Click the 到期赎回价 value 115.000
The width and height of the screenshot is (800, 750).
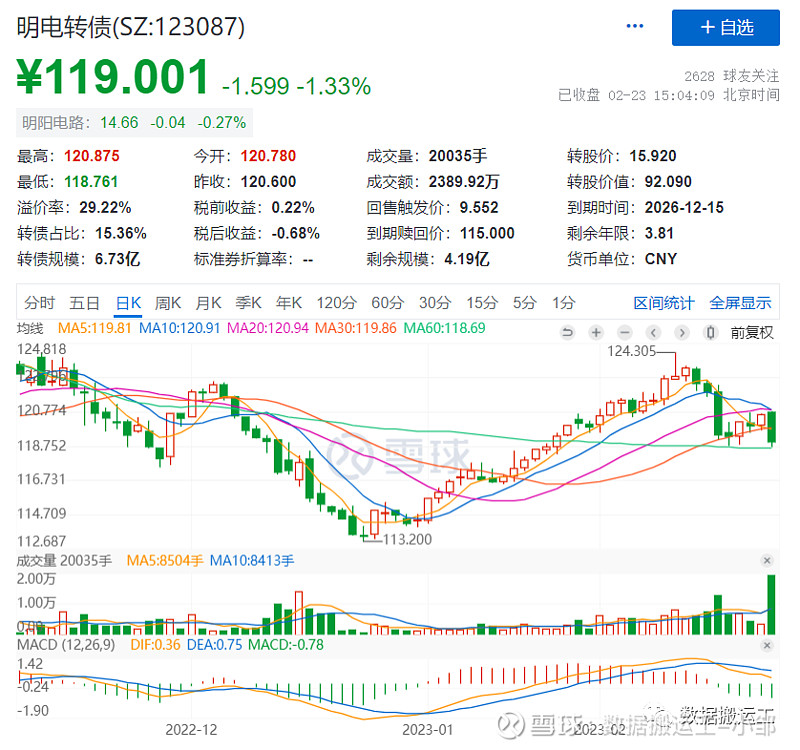pyautogui.click(x=487, y=234)
